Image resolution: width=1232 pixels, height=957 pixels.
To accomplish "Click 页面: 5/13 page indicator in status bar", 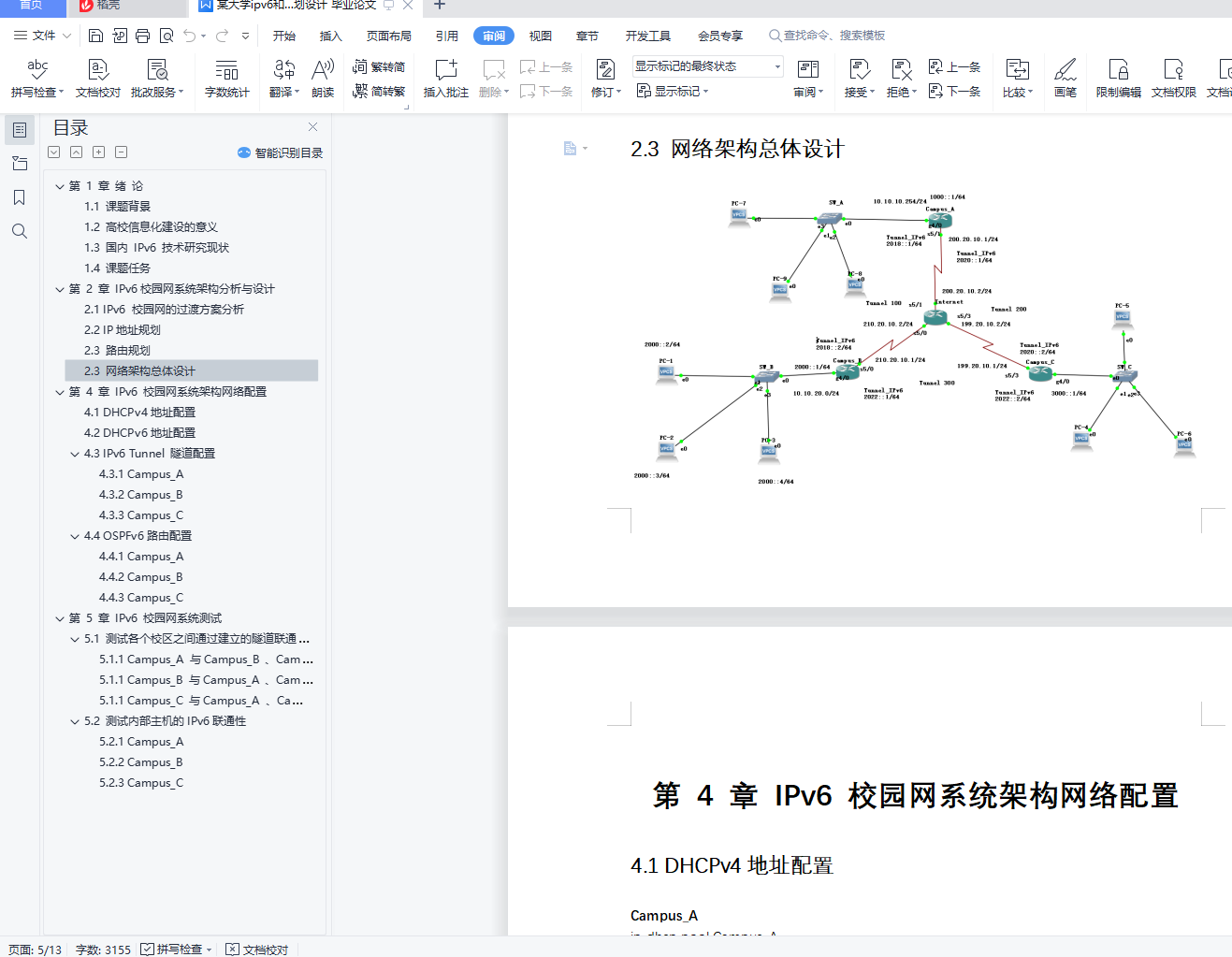I will click(x=36, y=950).
